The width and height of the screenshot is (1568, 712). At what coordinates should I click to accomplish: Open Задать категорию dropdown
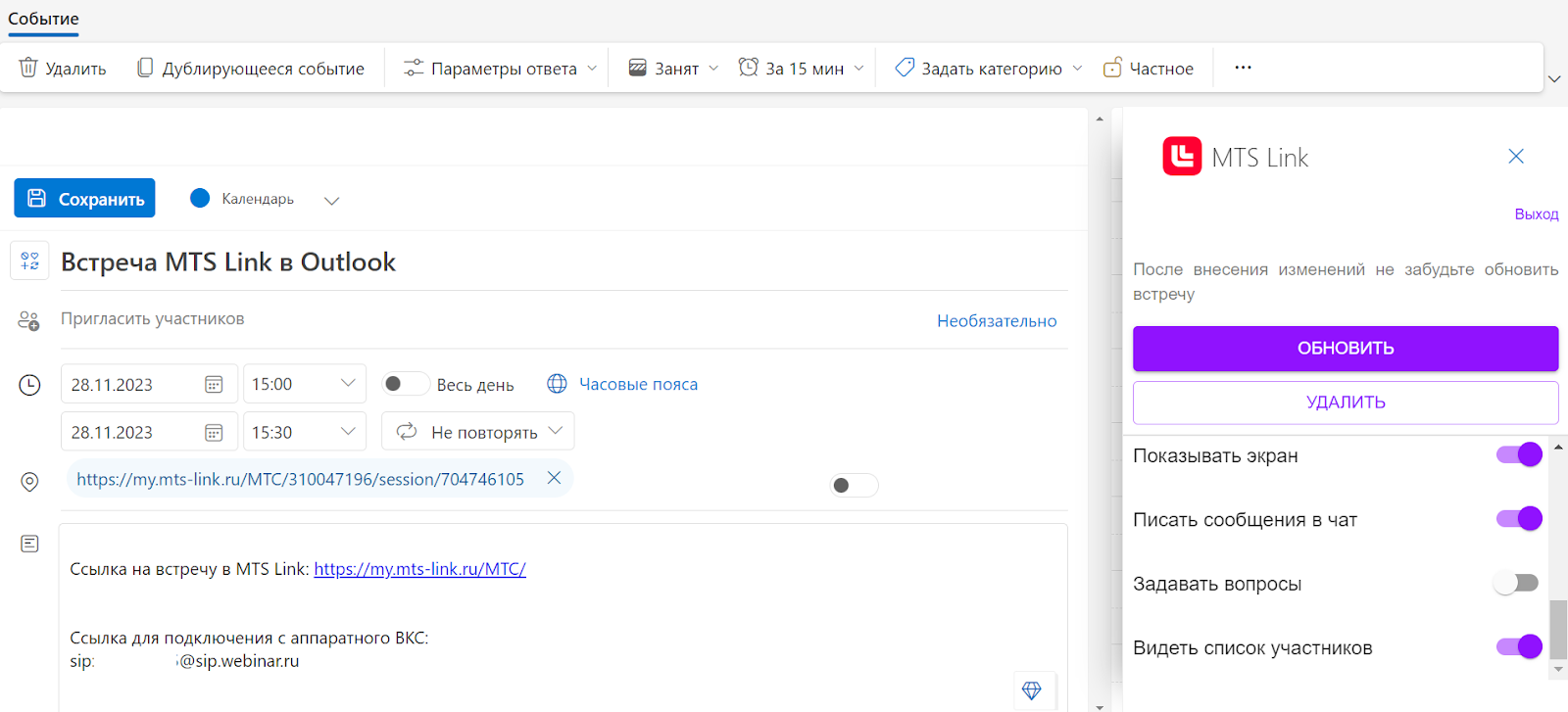point(989,69)
